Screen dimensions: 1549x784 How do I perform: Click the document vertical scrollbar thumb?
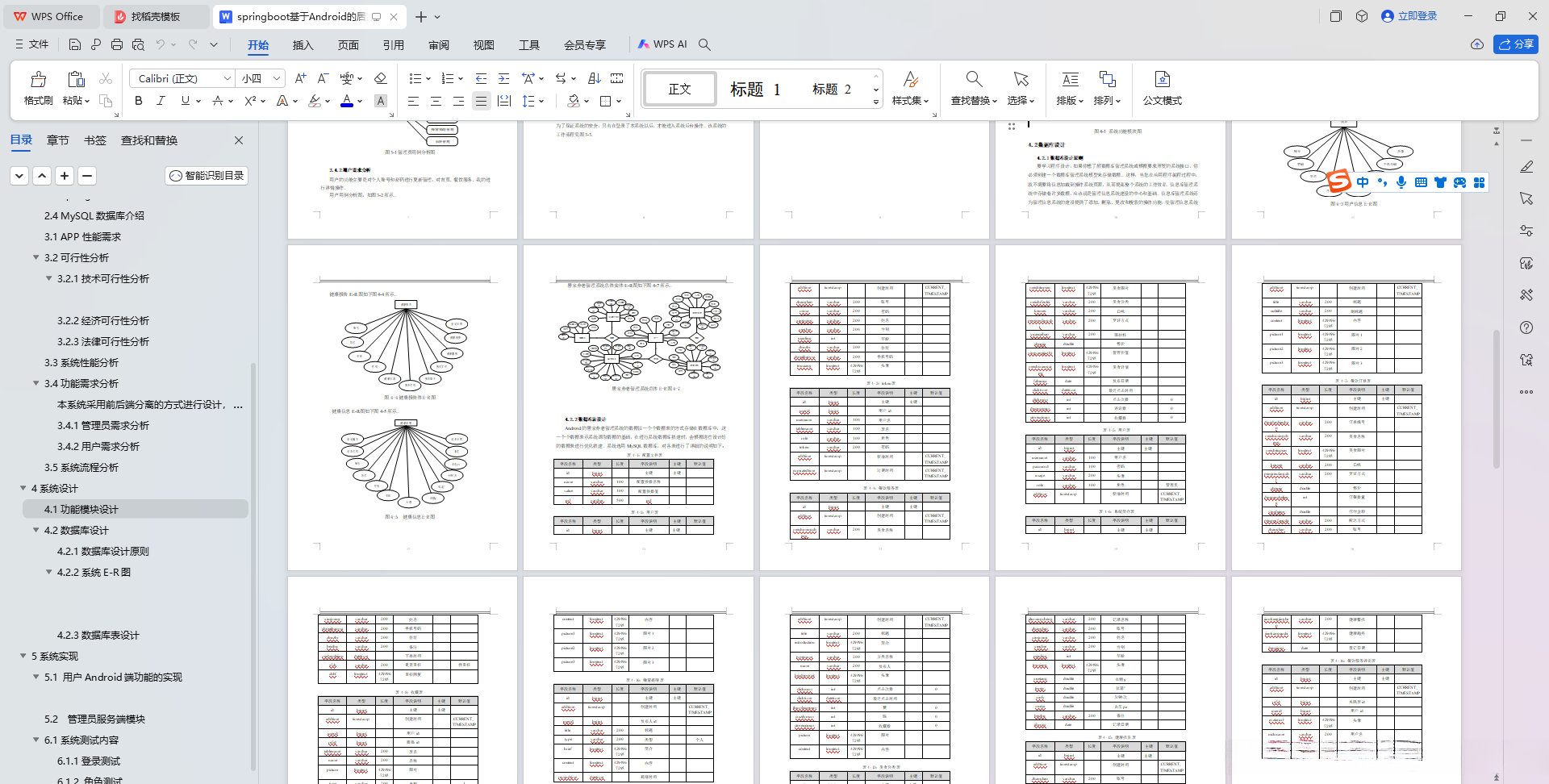tap(1496, 399)
